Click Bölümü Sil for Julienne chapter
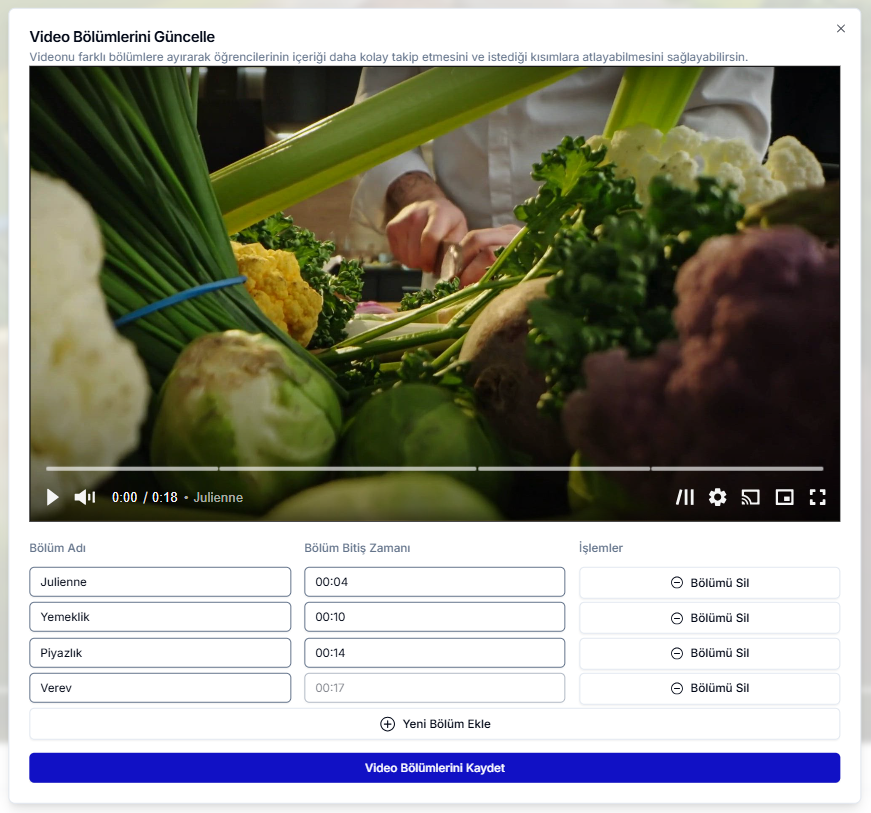This screenshot has height=813, width=871. click(x=709, y=583)
